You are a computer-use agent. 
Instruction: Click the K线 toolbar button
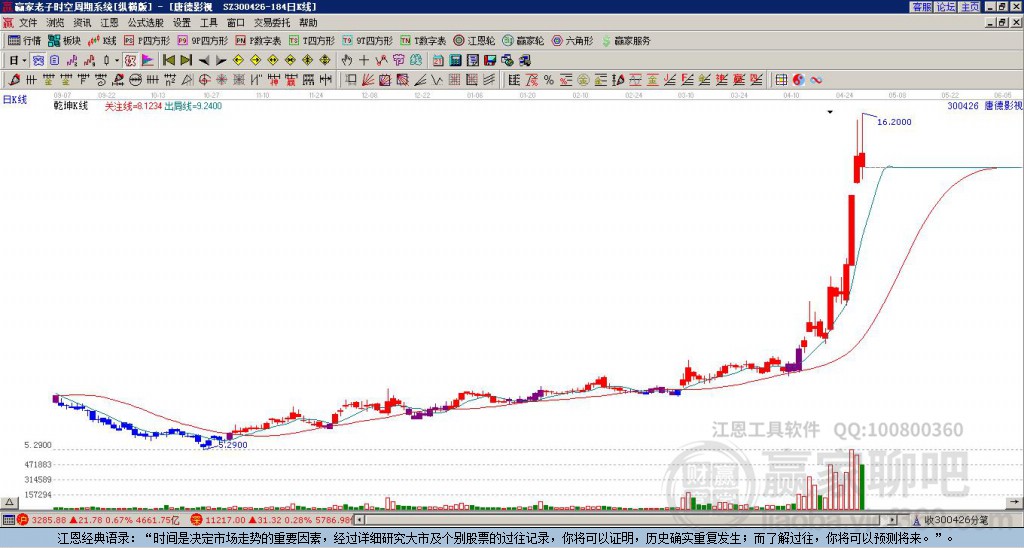(102, 40)
